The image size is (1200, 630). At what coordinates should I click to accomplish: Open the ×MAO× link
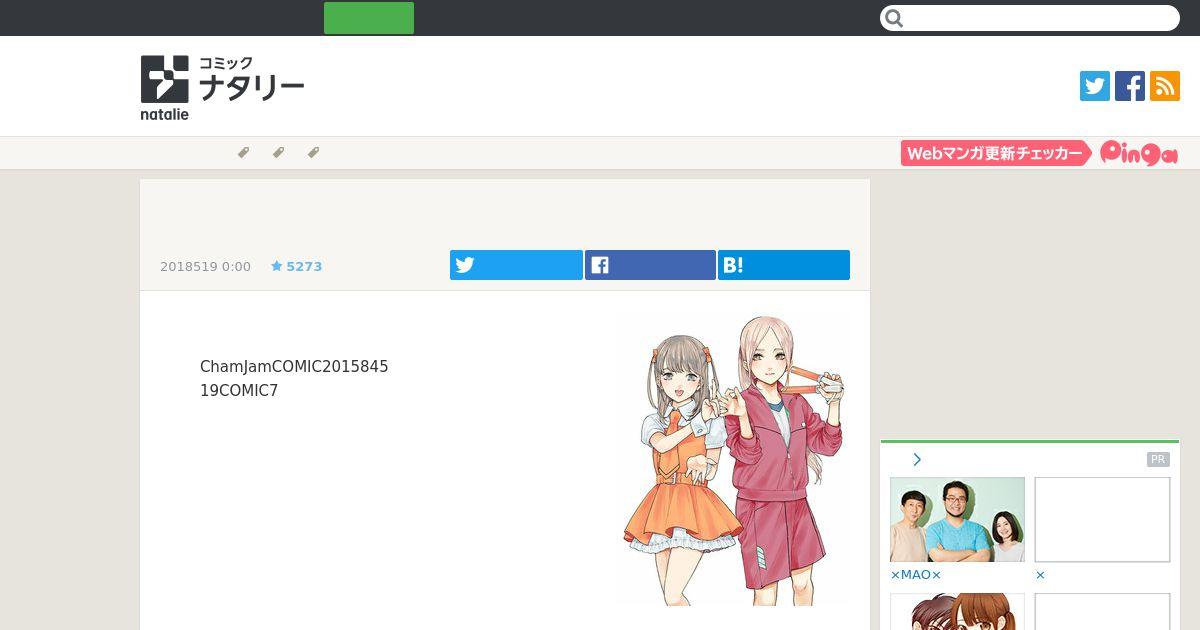coord(916,575)
